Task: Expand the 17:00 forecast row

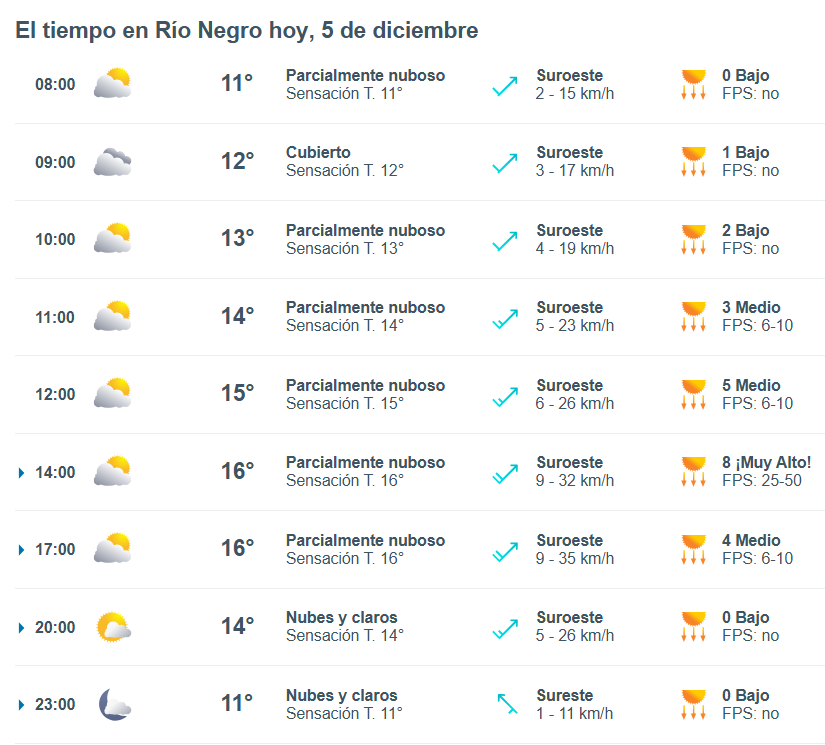Action: pos(22,550)
